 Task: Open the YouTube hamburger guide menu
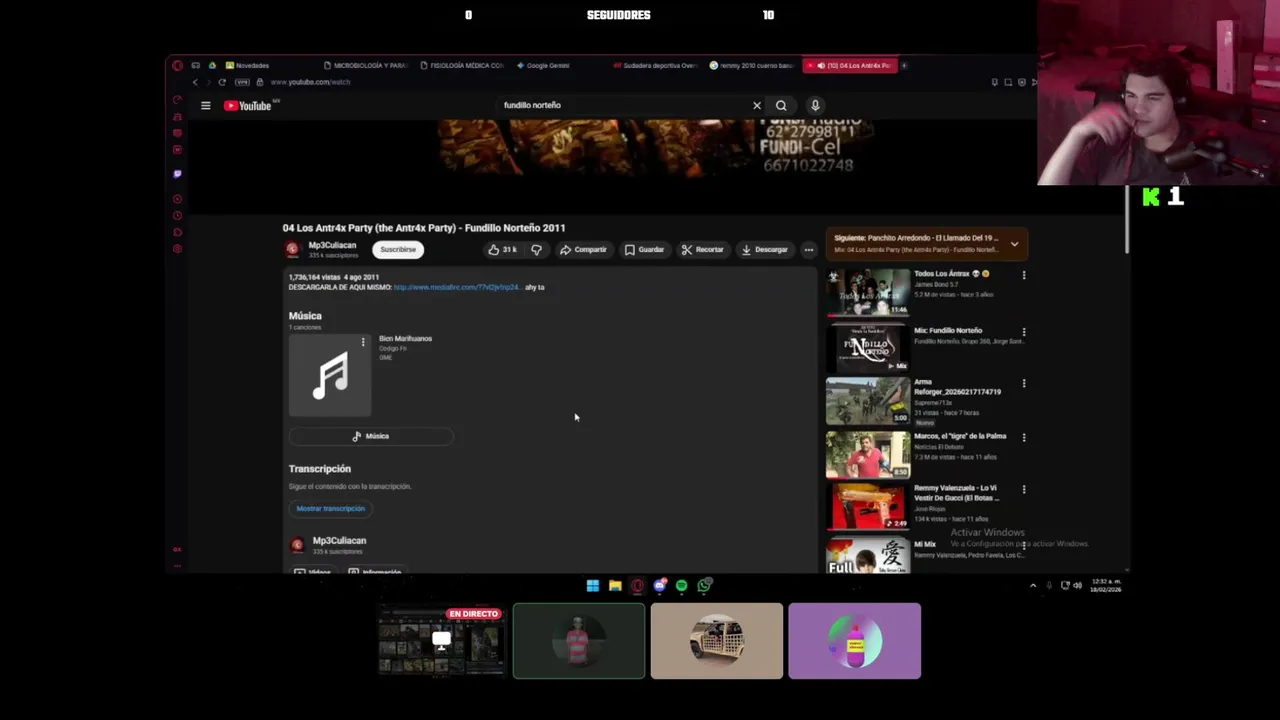[x=206, y=105]
